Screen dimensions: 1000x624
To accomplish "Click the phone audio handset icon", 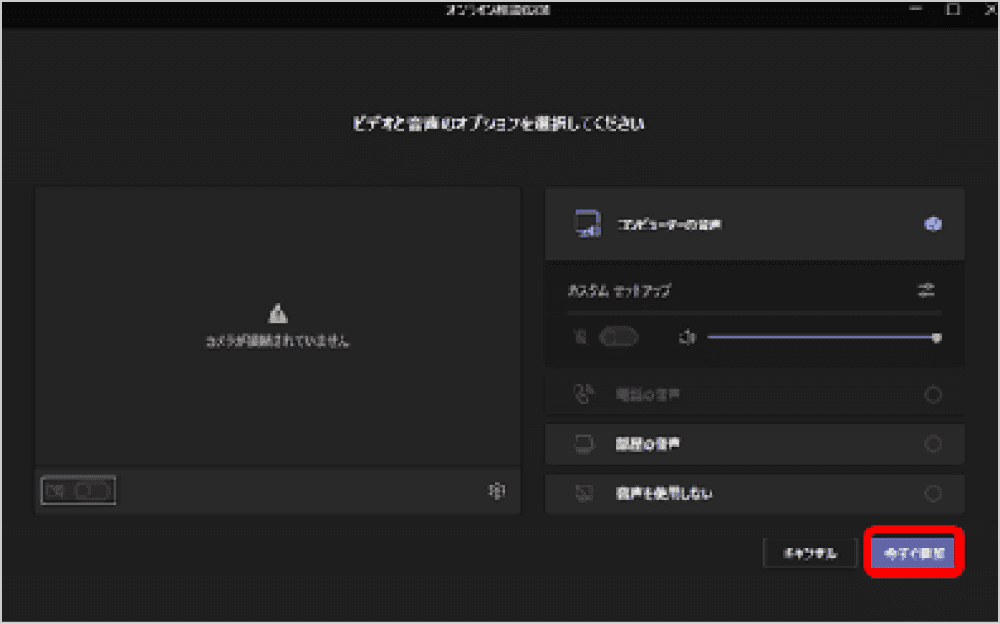I will [x=584, y=395].
